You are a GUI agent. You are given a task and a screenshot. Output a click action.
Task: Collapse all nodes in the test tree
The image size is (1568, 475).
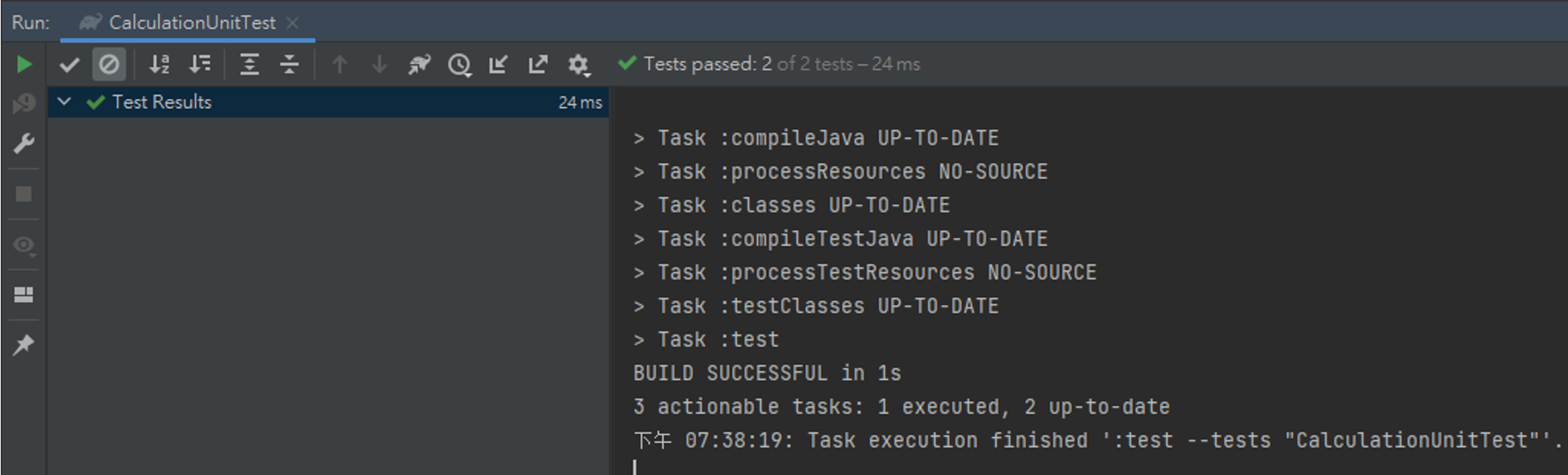pyautogui.click(x=289, y=64)
